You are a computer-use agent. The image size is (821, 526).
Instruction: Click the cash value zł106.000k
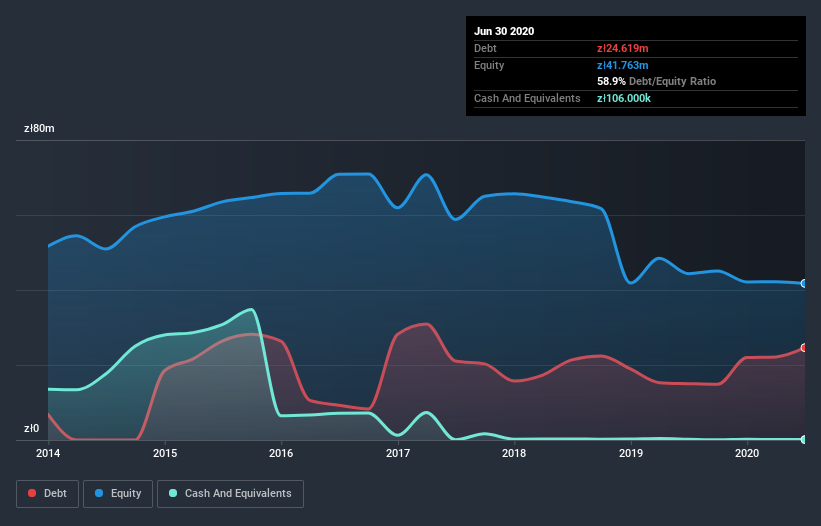pos(624,98)
